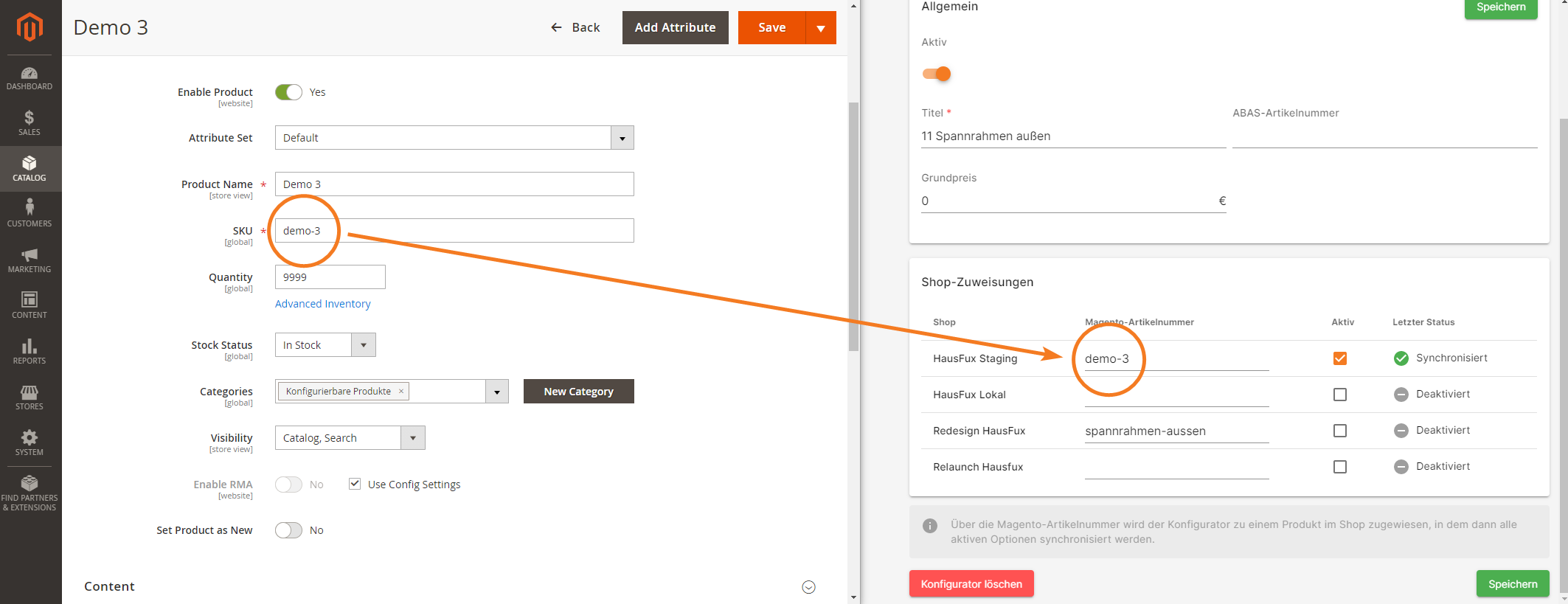
Task: Open Find Partners & Extensions
Action: [30, 493]
